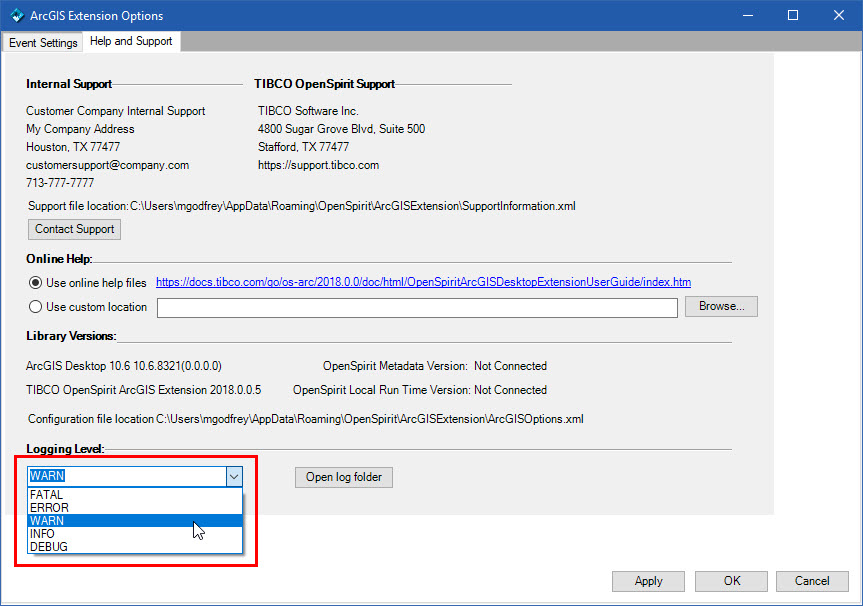Minimize the ArcGIS Extension Options window

pyautogui.click(x=747, y=15)
